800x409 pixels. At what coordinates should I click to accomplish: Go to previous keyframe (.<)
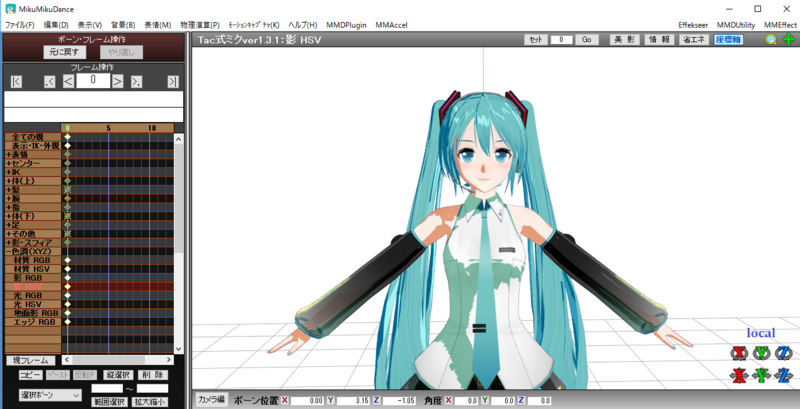click(x=49, y=81)
